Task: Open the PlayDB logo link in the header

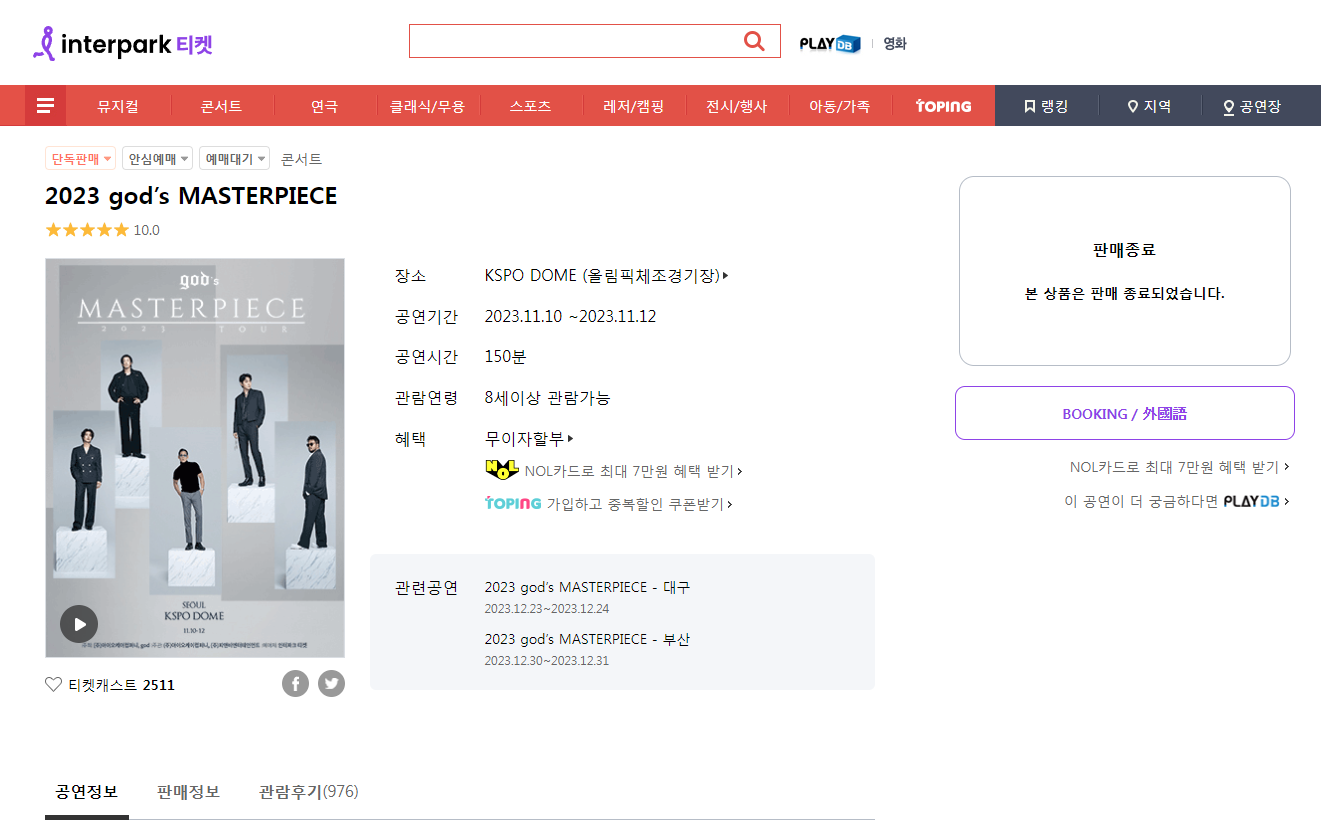Action: (830, 44)
